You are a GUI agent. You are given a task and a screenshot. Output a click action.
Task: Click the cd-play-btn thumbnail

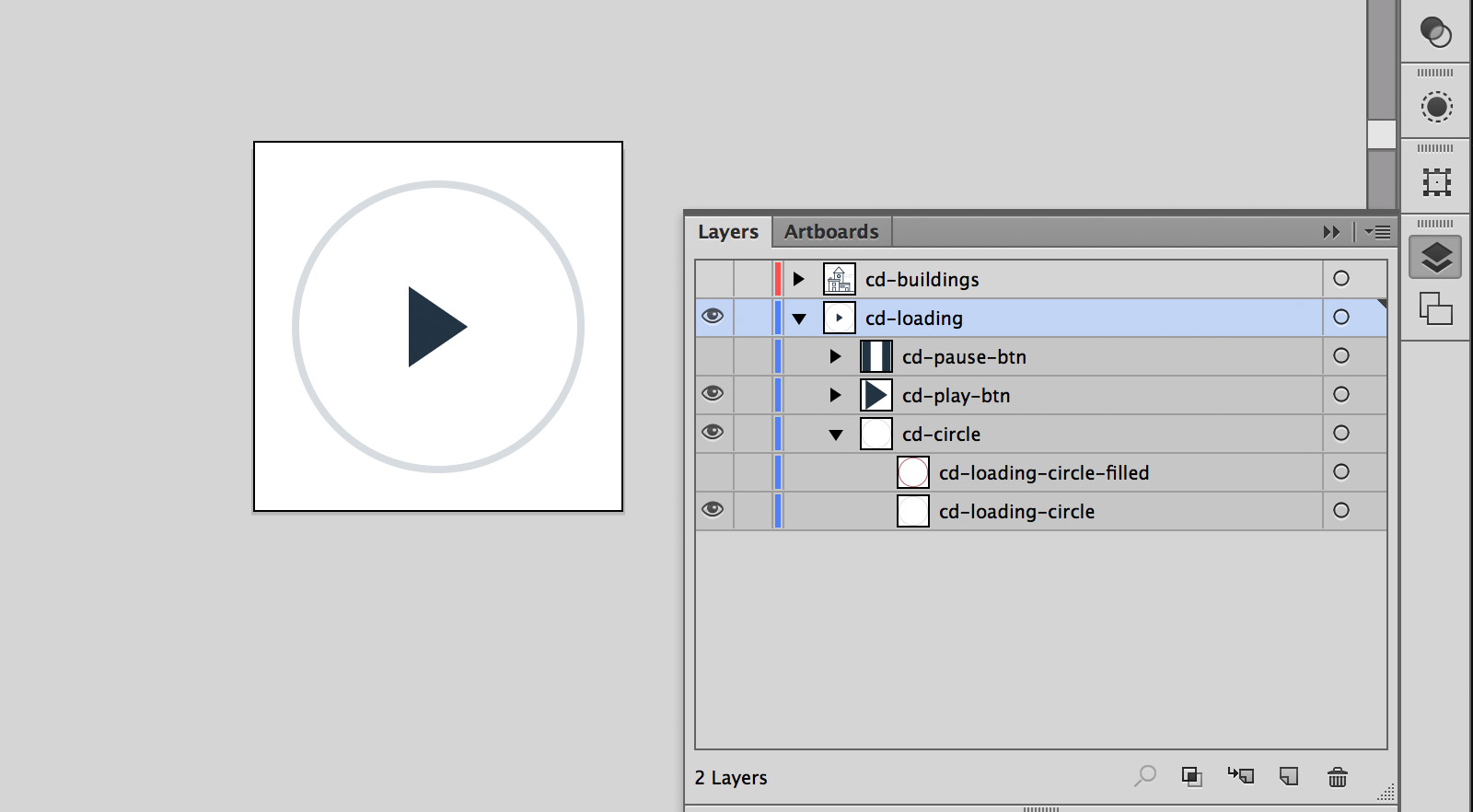pyautogui.click(x=876, y=395)
